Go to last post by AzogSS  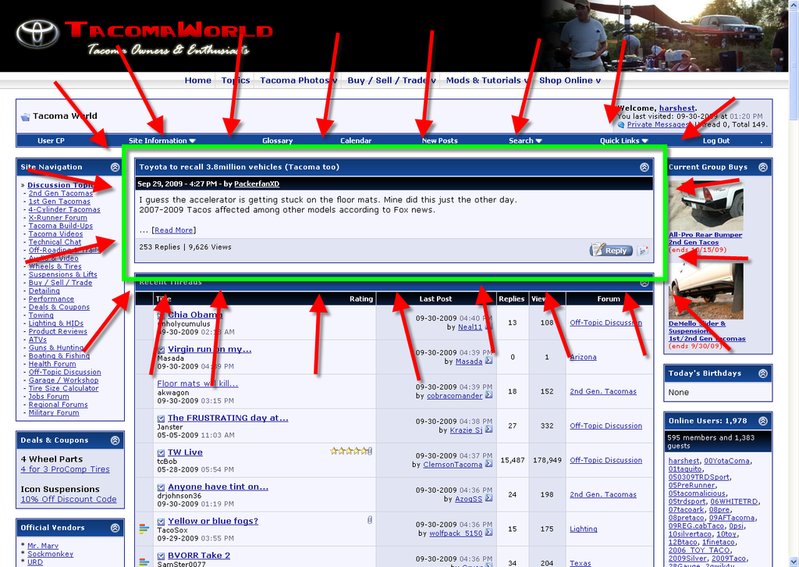[x=489, y=498]
